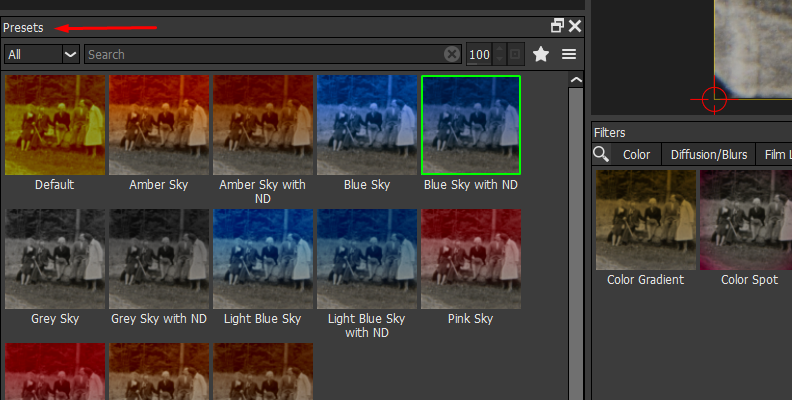The image size is (792, 400).
Task: Click the red crosshair point marker
Action: tap(714, 98)
